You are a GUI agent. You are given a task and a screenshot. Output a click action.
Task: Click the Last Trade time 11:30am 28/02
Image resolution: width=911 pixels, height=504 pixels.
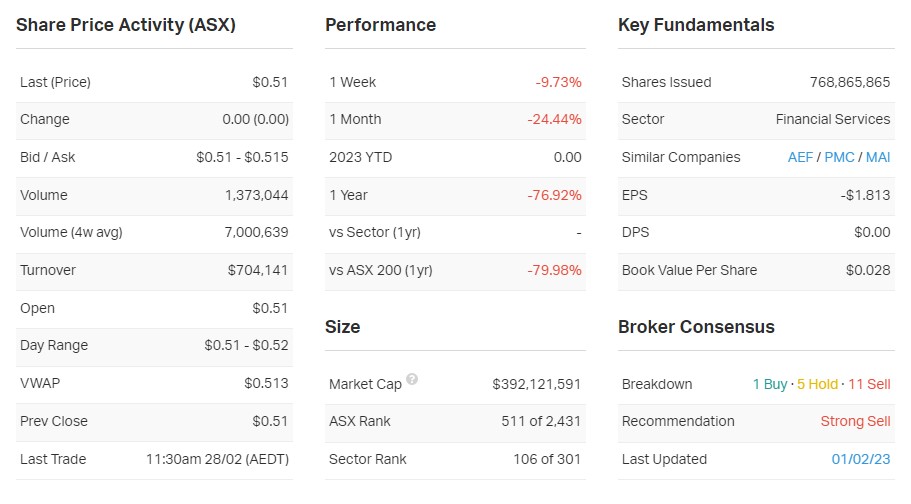point(216,459)
